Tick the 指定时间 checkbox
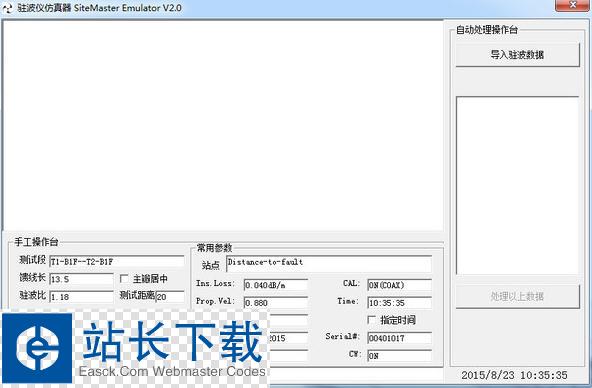The image size is (592, 388). click(372, 320)
